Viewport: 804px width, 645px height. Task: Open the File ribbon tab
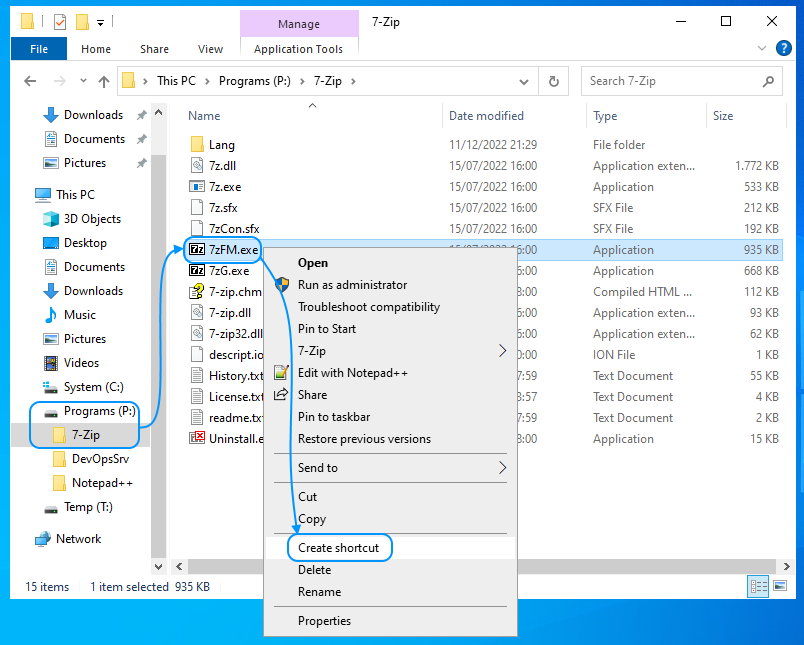click(x=39, y=49)
